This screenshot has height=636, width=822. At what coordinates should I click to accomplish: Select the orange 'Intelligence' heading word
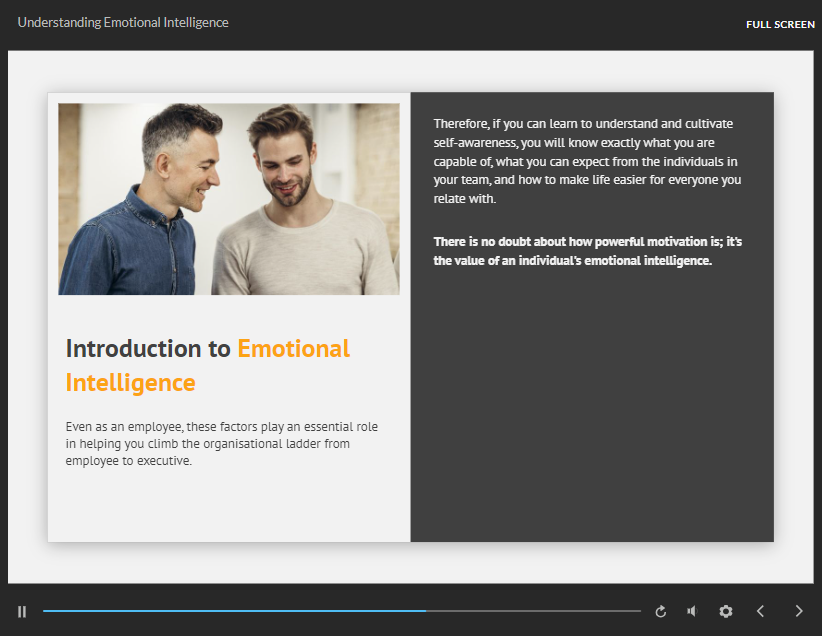[130, 383]
